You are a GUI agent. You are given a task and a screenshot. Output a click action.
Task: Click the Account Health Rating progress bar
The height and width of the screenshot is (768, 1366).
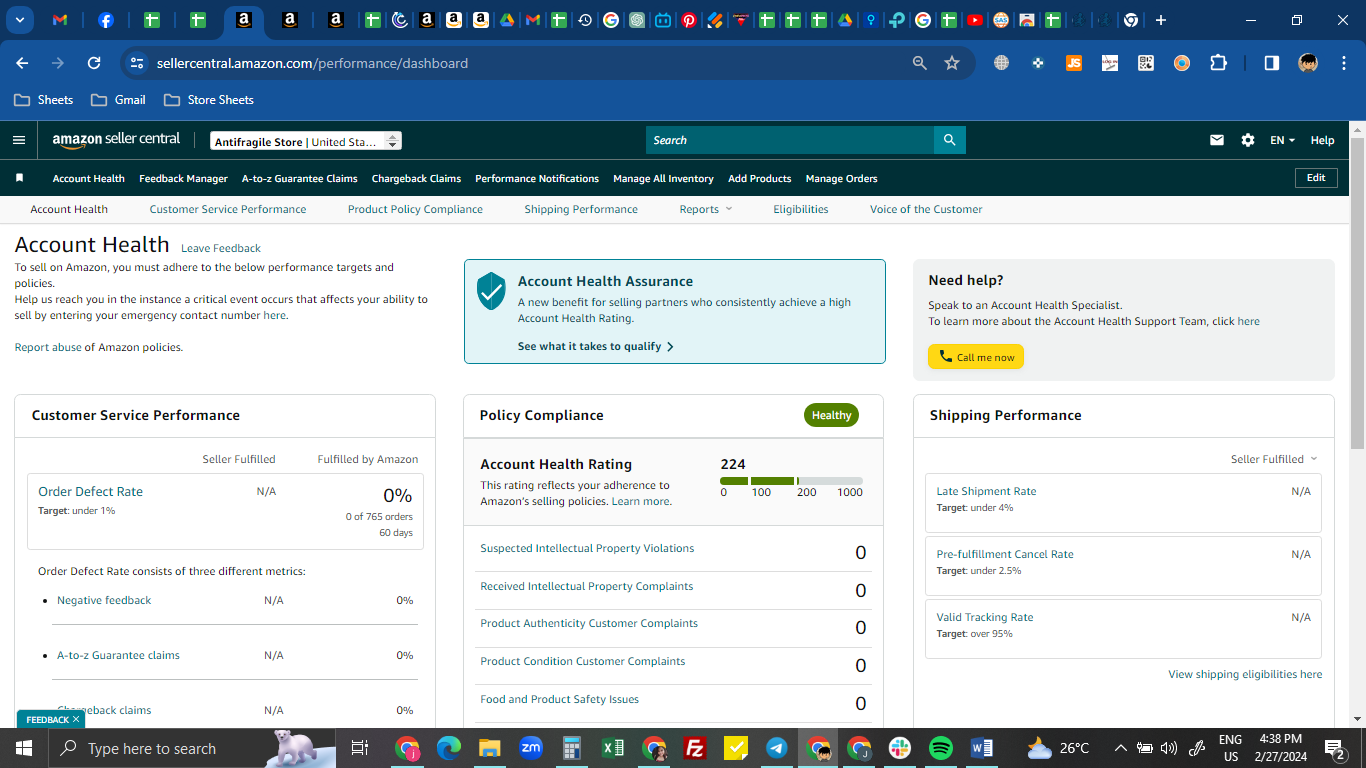point(791,481)
